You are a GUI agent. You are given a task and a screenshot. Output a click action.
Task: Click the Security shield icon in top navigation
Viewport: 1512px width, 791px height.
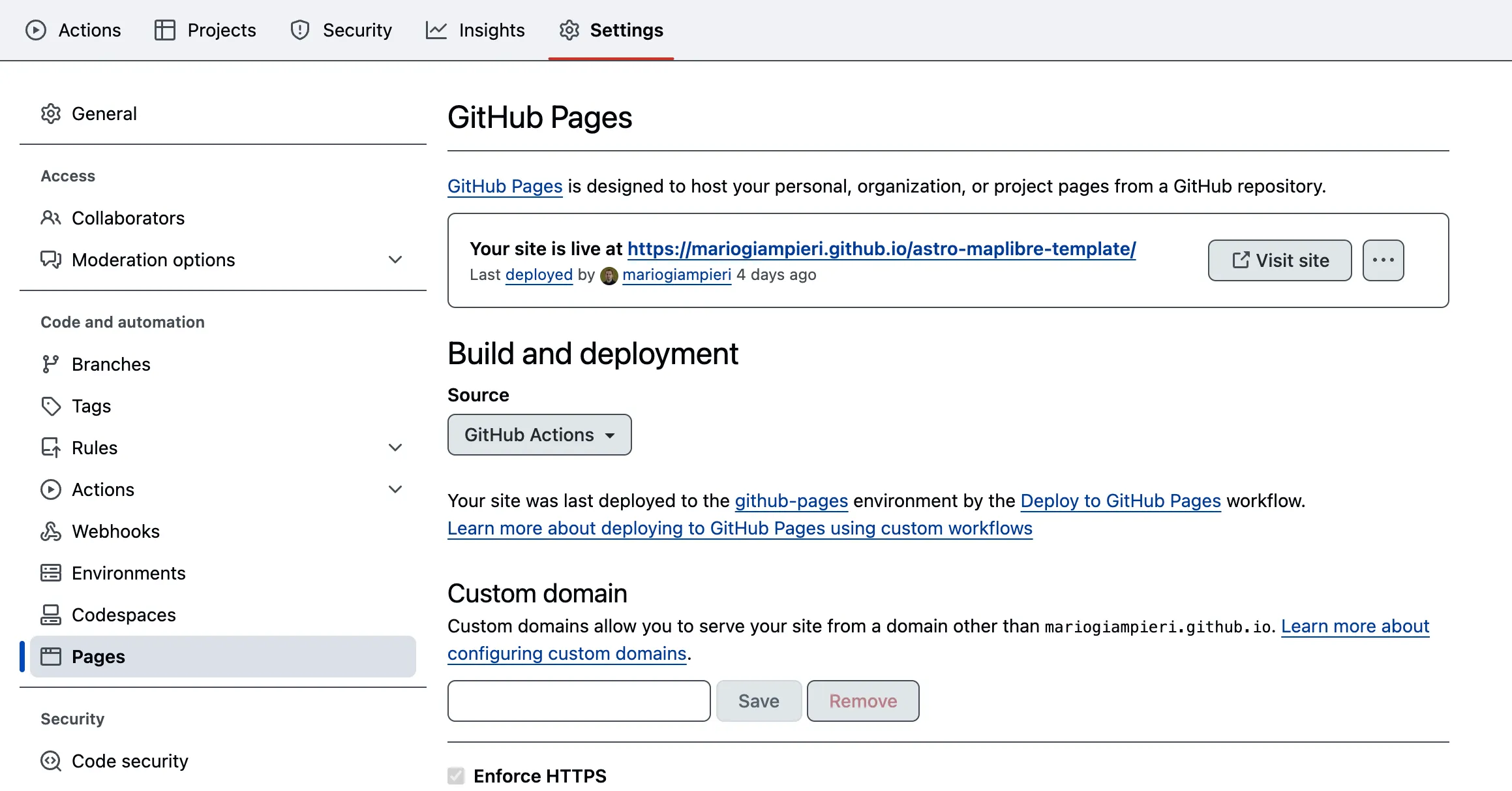[300, 30]
